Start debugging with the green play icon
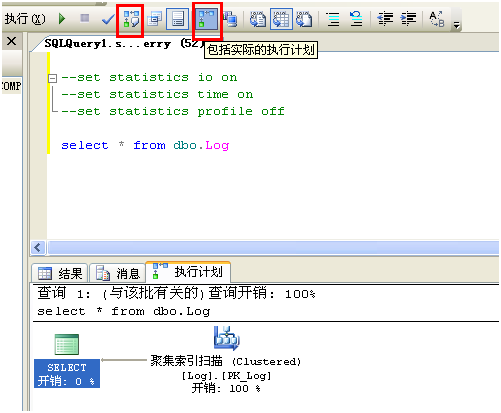The image size is (501, 413). pyautogui.click(x=62, y=19)
